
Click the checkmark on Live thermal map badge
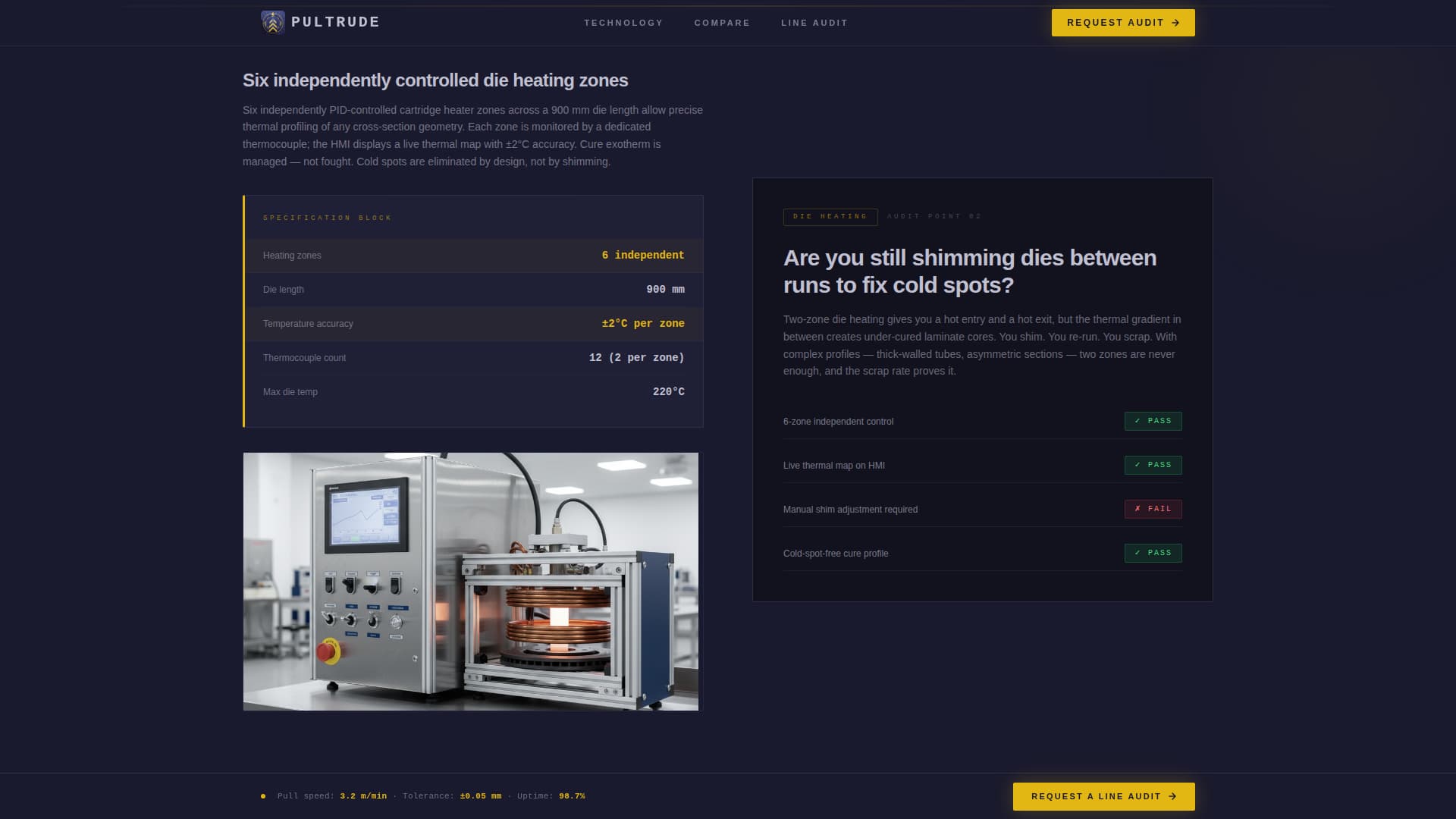pyautogui.click(x=1137, y=465)
